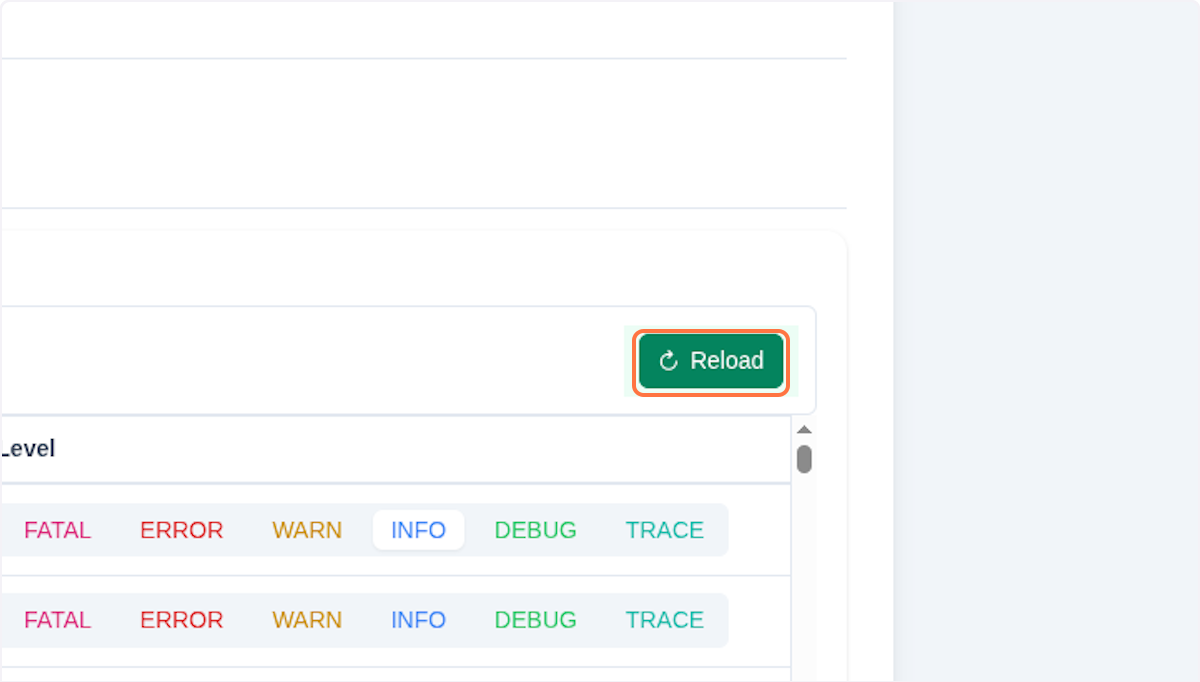Click the partially visible third log row

(400, 675)
